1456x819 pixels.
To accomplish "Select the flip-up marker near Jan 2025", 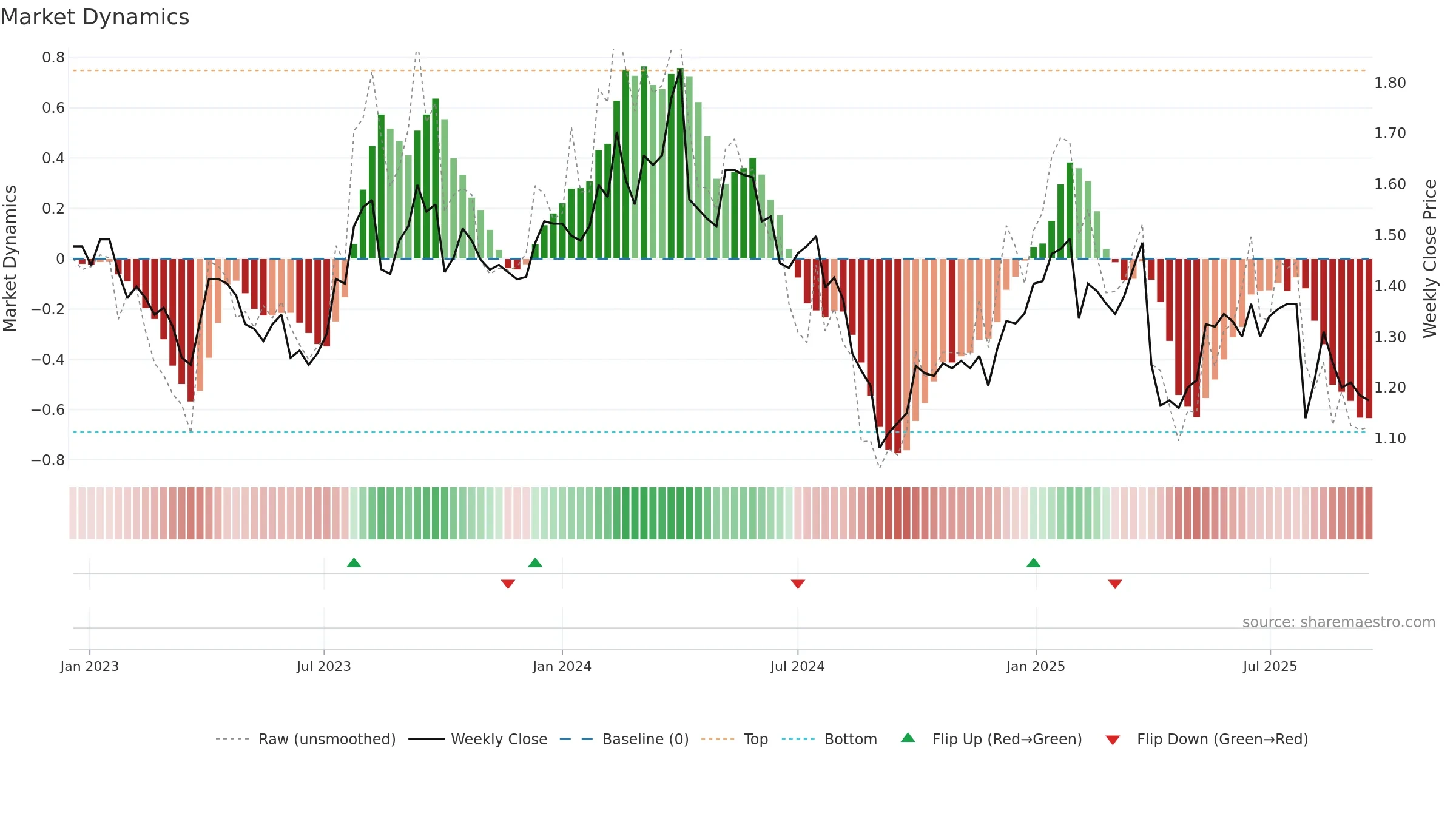I will [1034, 562].
